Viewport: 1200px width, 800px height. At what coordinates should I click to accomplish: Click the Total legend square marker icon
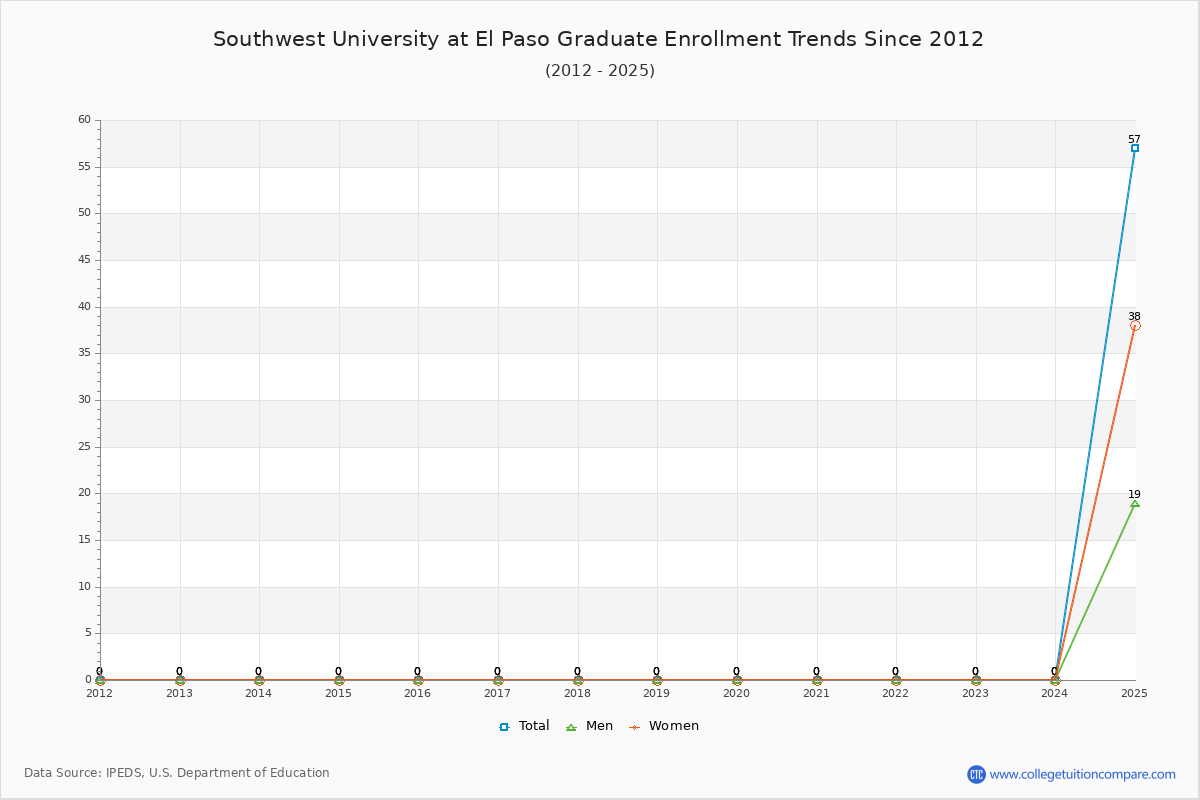pos(504,727)
